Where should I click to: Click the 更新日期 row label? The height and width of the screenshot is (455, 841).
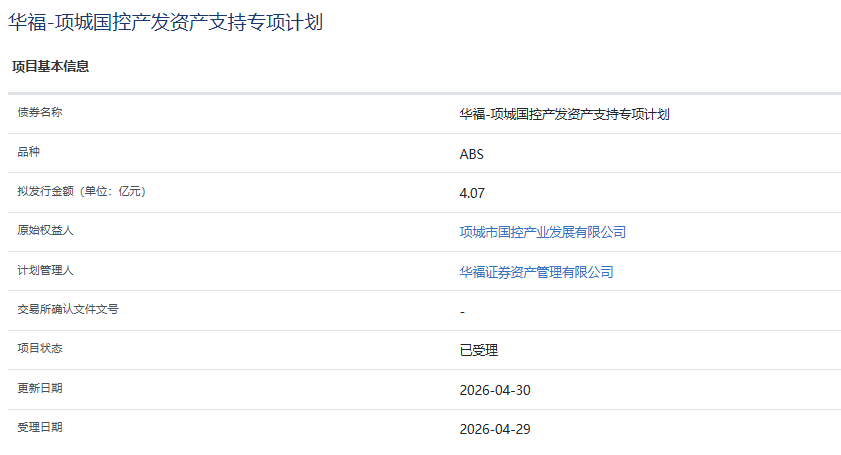pos(40,388)
